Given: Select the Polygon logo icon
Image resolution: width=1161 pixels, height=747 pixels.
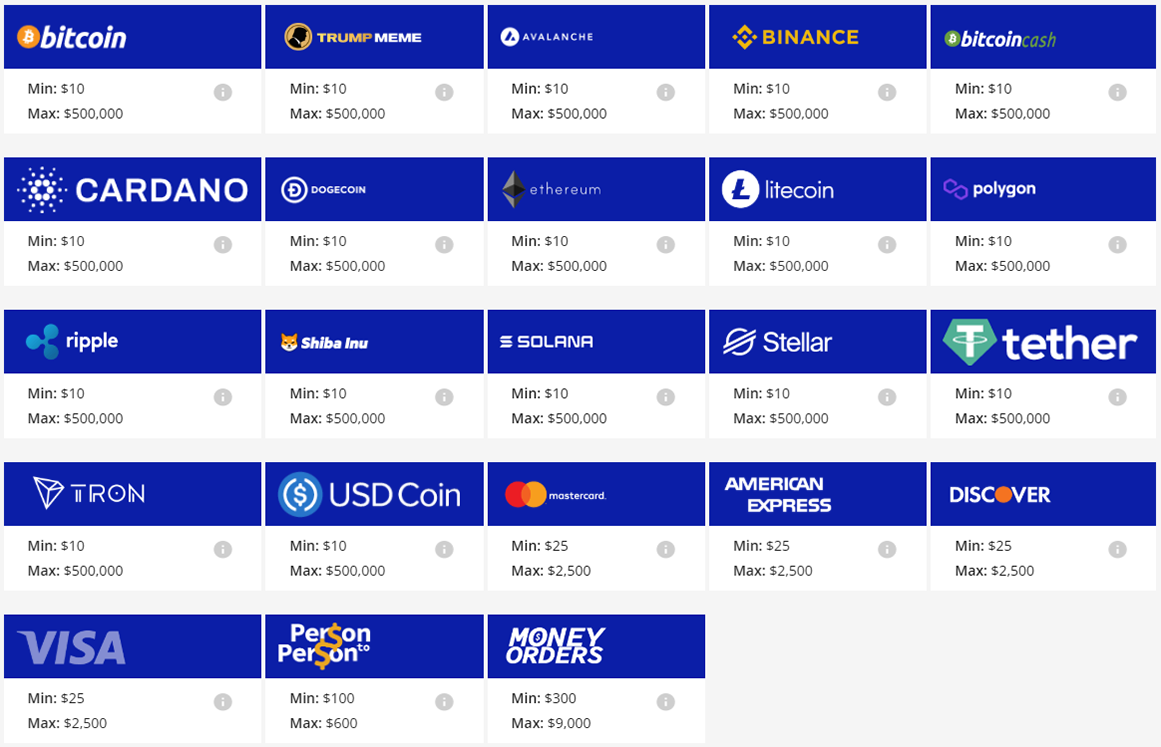Looking at the screenshot, I should click(955, 188).
